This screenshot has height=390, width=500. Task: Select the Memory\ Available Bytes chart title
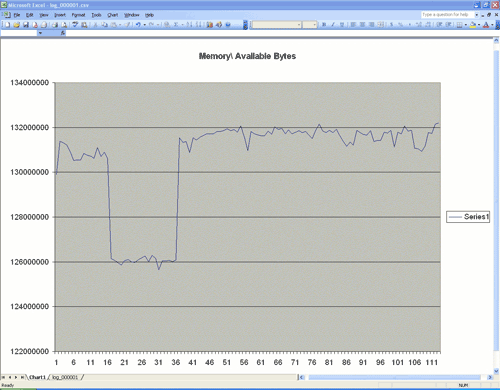(247, 56)
